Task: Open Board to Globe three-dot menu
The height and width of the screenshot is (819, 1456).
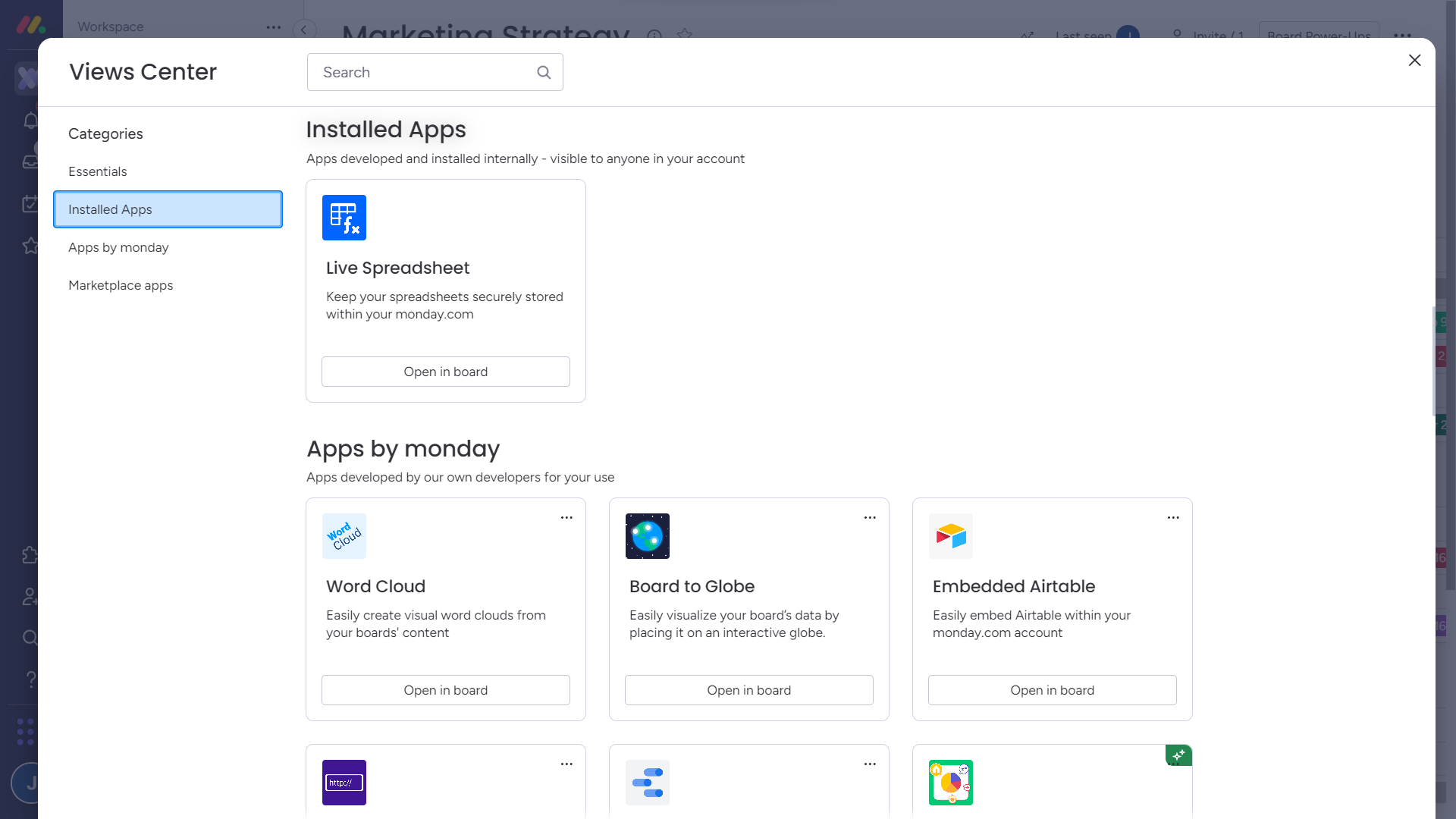Action: tap(870, 517)
